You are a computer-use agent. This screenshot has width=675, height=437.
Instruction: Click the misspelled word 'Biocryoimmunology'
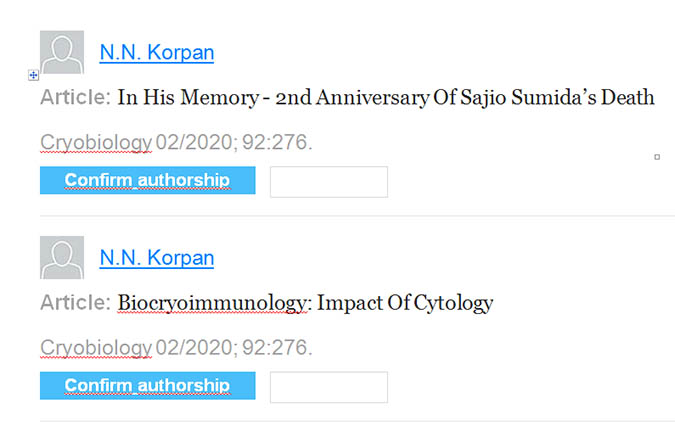pos(213,302)
